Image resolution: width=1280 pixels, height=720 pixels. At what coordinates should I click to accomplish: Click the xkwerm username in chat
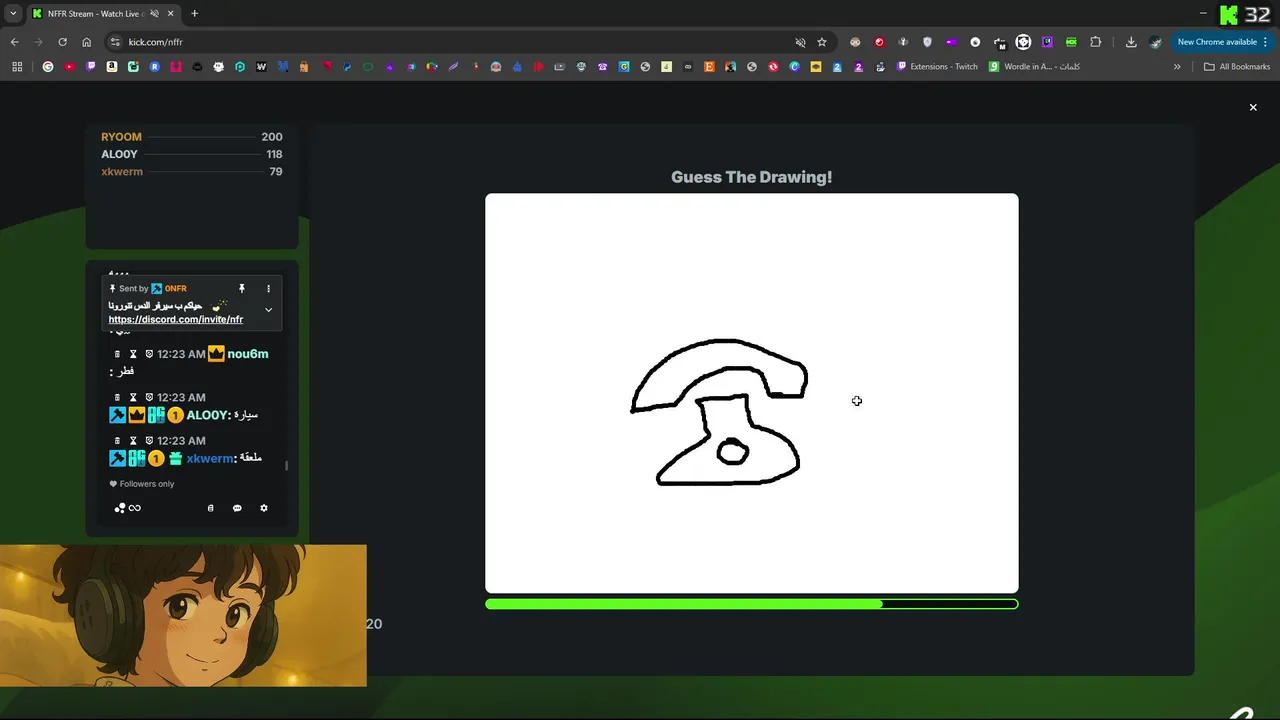[210, 458]
